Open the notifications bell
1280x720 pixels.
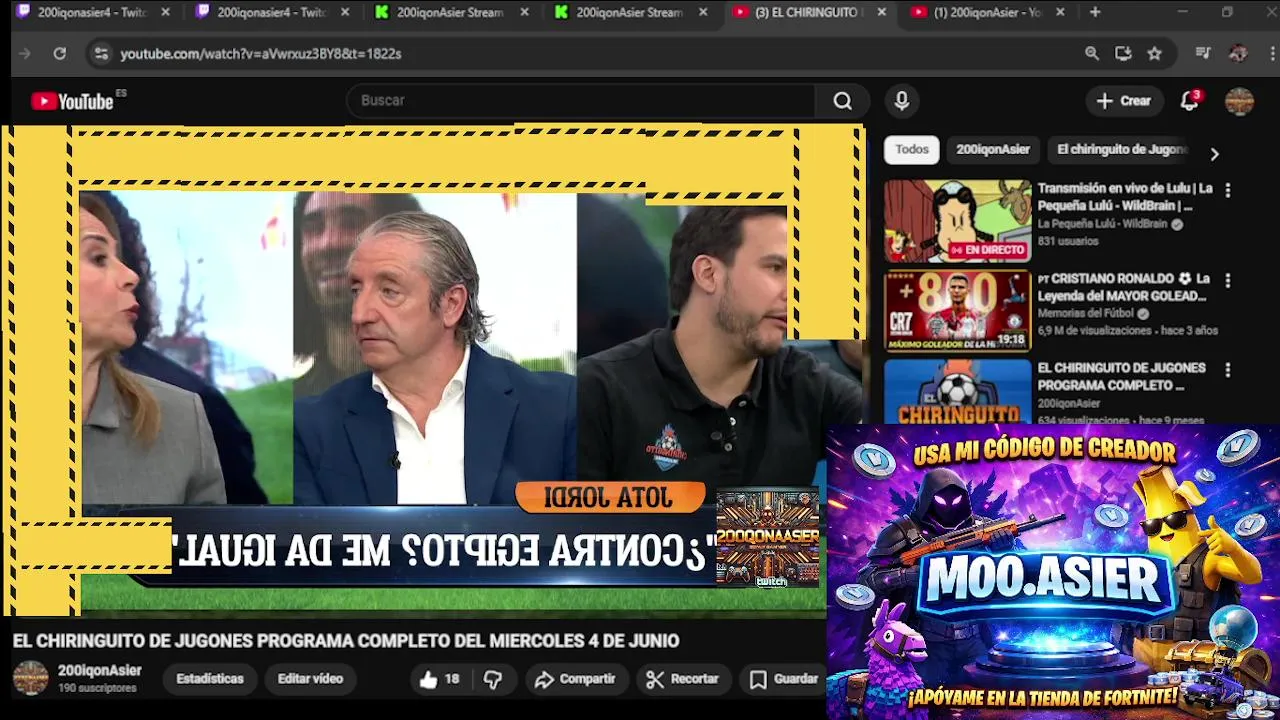[x=1189, y=100]
